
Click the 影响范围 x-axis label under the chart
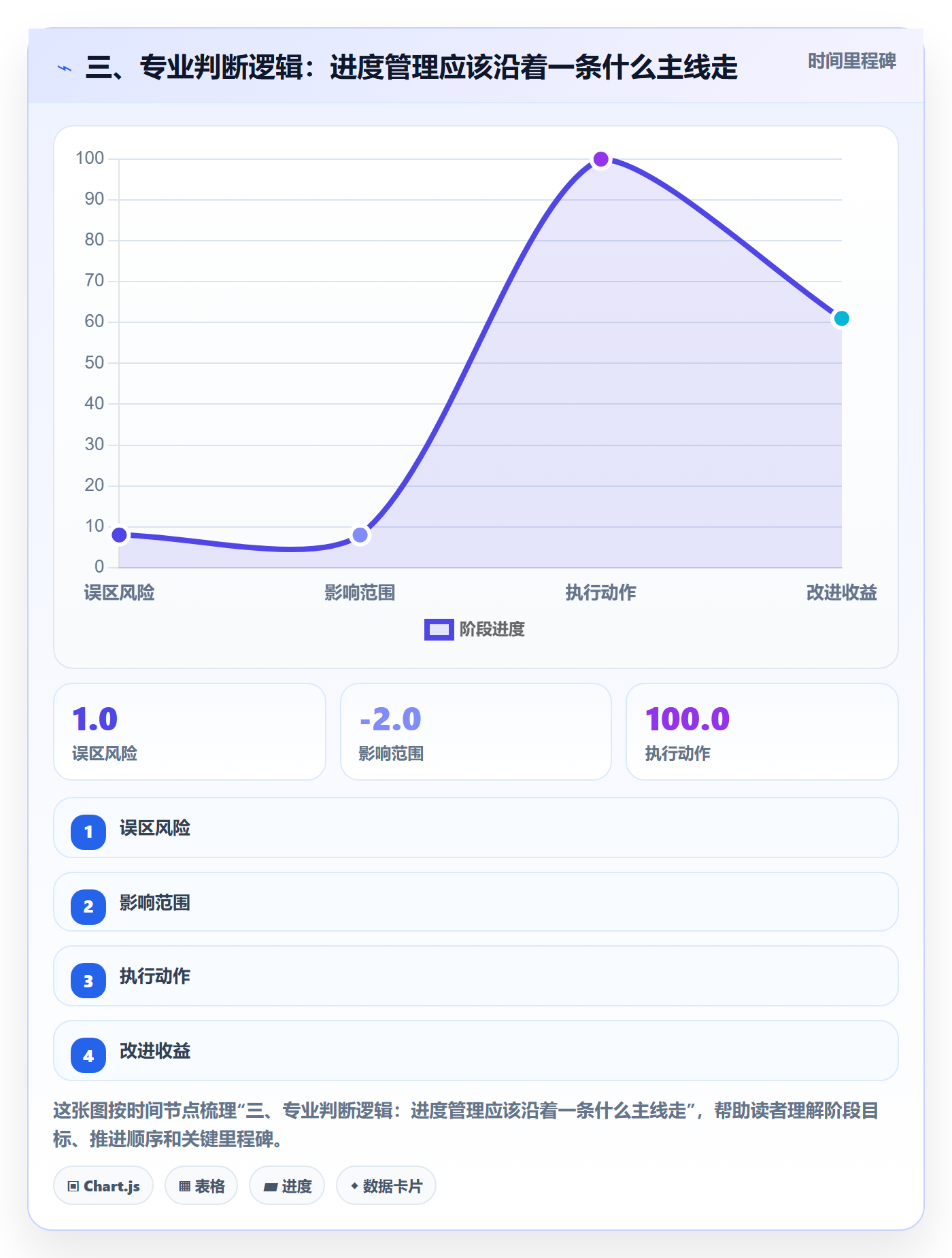point(360,593)
